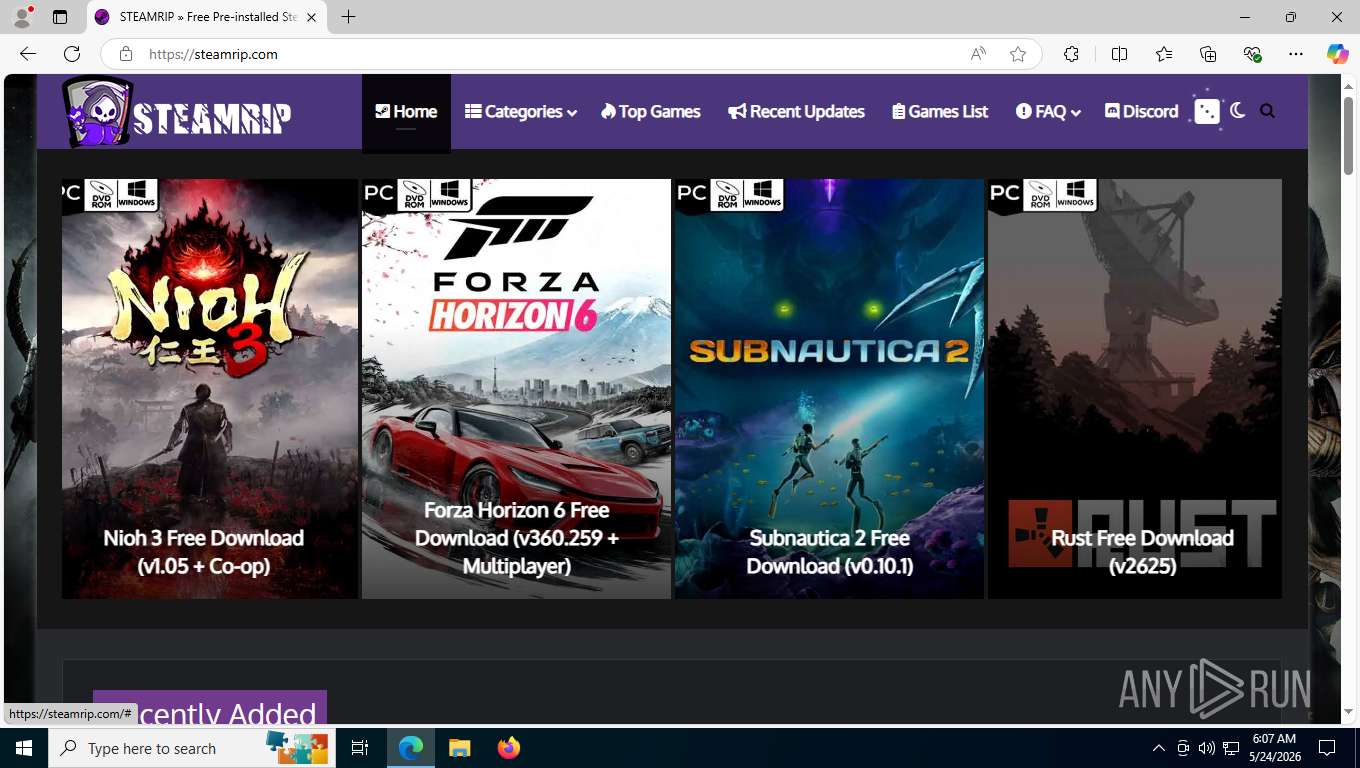
Task: Open Windows Task View
Action: 360,748
